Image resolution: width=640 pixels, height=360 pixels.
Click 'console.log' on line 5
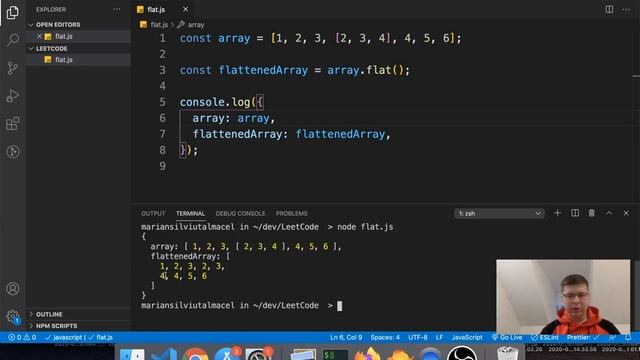click(x=215, y=102)
